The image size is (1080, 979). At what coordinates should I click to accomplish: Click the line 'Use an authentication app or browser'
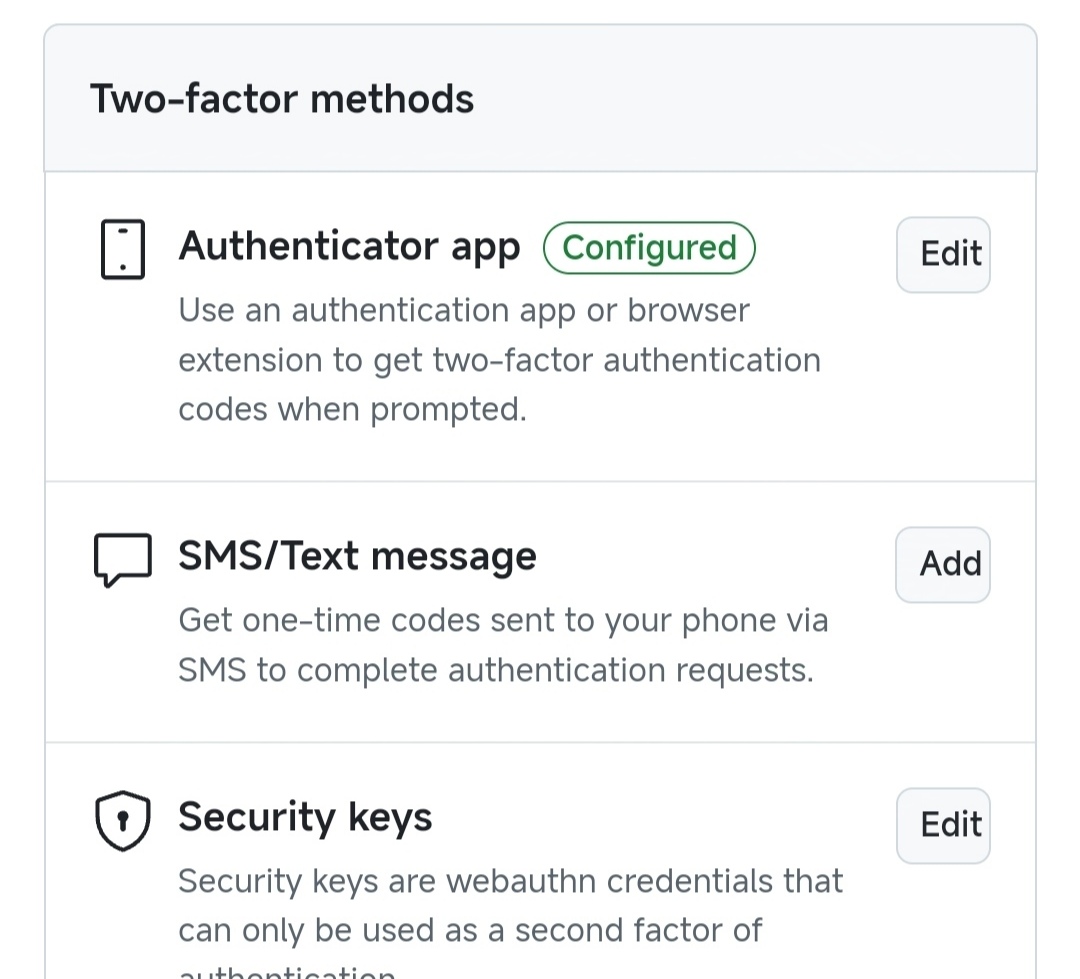point(464,311)
